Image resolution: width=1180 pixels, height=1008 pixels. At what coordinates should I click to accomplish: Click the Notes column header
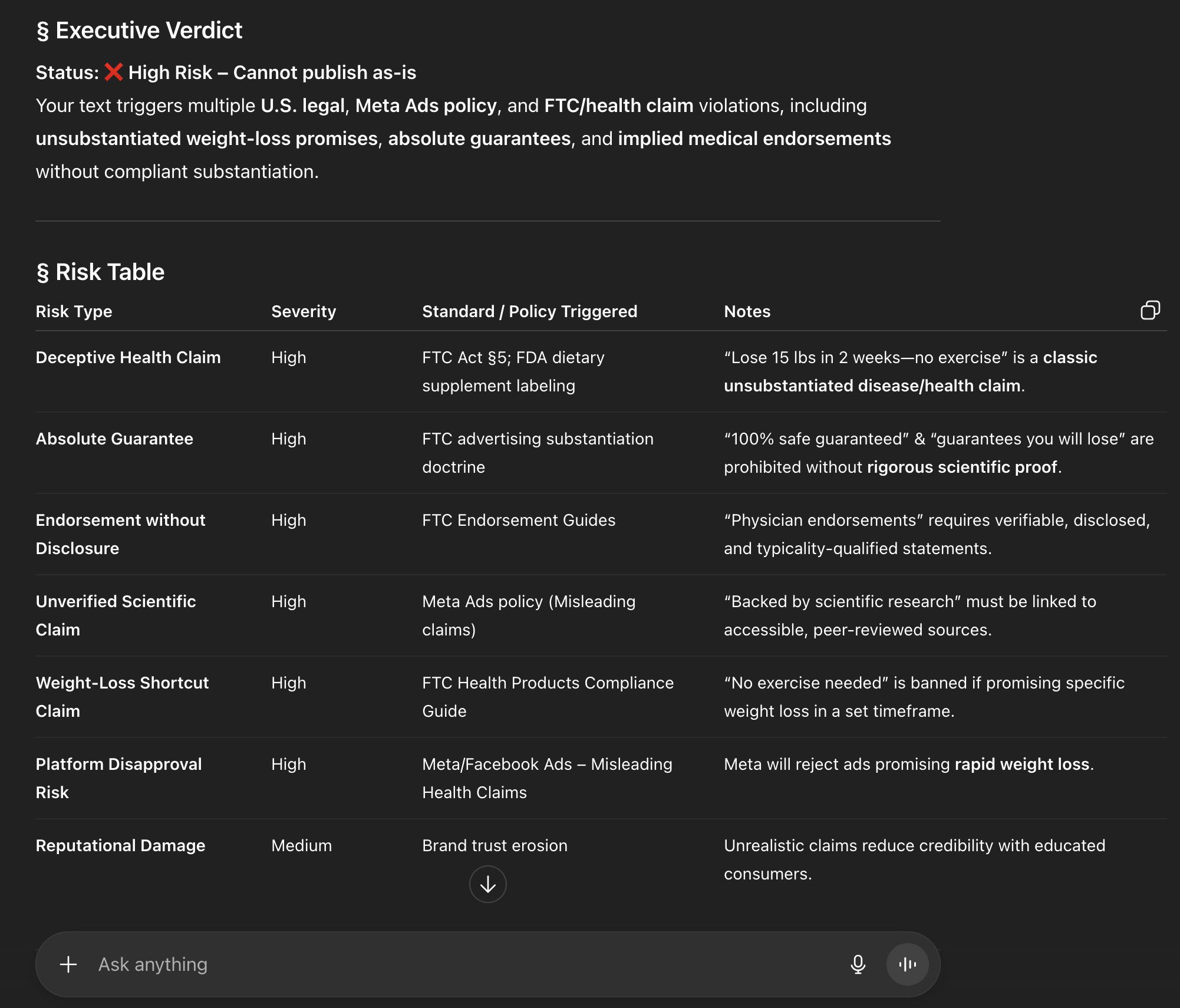tap(747, 311)
